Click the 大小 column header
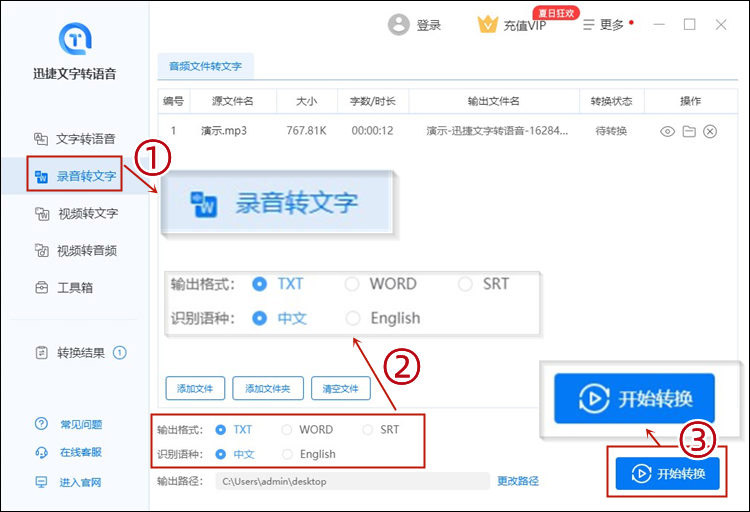Image resolution: width=750 pixels, height=512 pixels. [307, 101]
